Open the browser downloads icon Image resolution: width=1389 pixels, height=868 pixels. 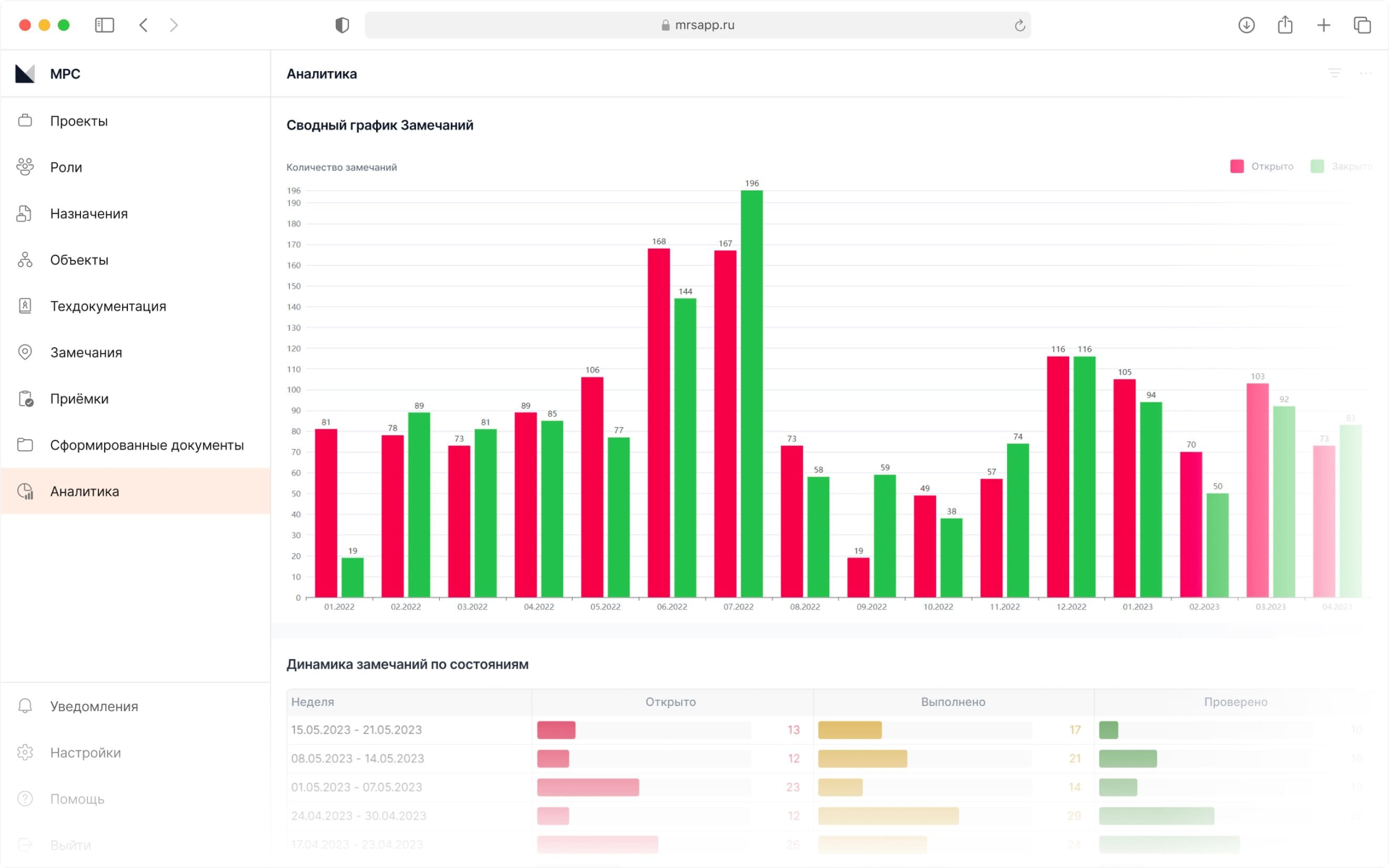[x=1246, y=25]
